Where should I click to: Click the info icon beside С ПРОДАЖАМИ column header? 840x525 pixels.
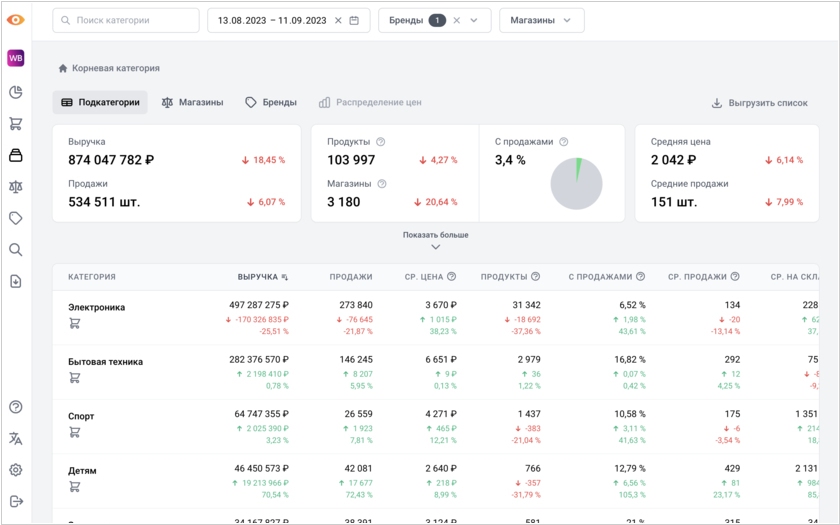[640, 276]
